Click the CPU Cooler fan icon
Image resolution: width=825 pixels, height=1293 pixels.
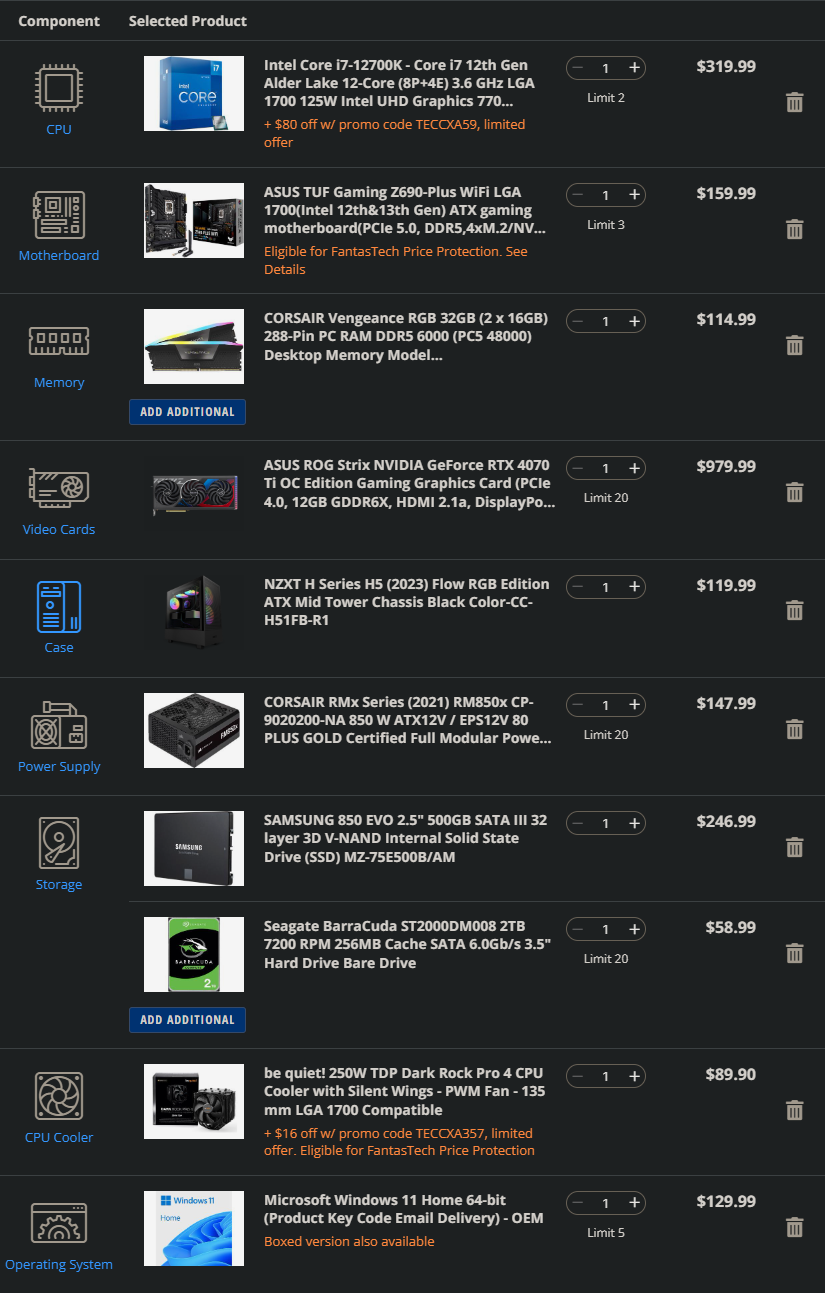pos(59,1097)
